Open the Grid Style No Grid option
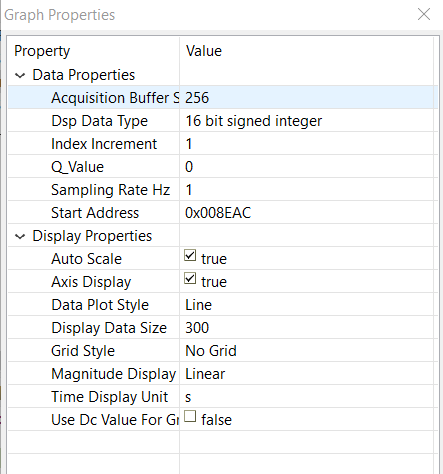Screen dimensions: 443x474 pyautogui.click(x=308, y=351)
